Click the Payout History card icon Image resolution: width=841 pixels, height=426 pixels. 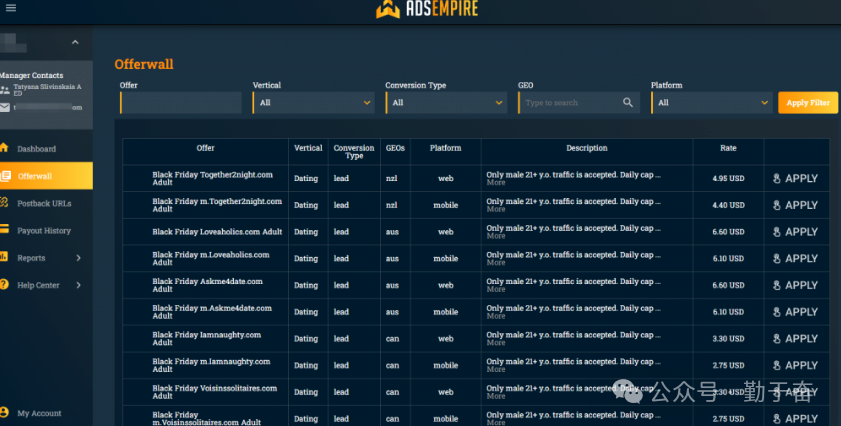click(x=4, y=230)
